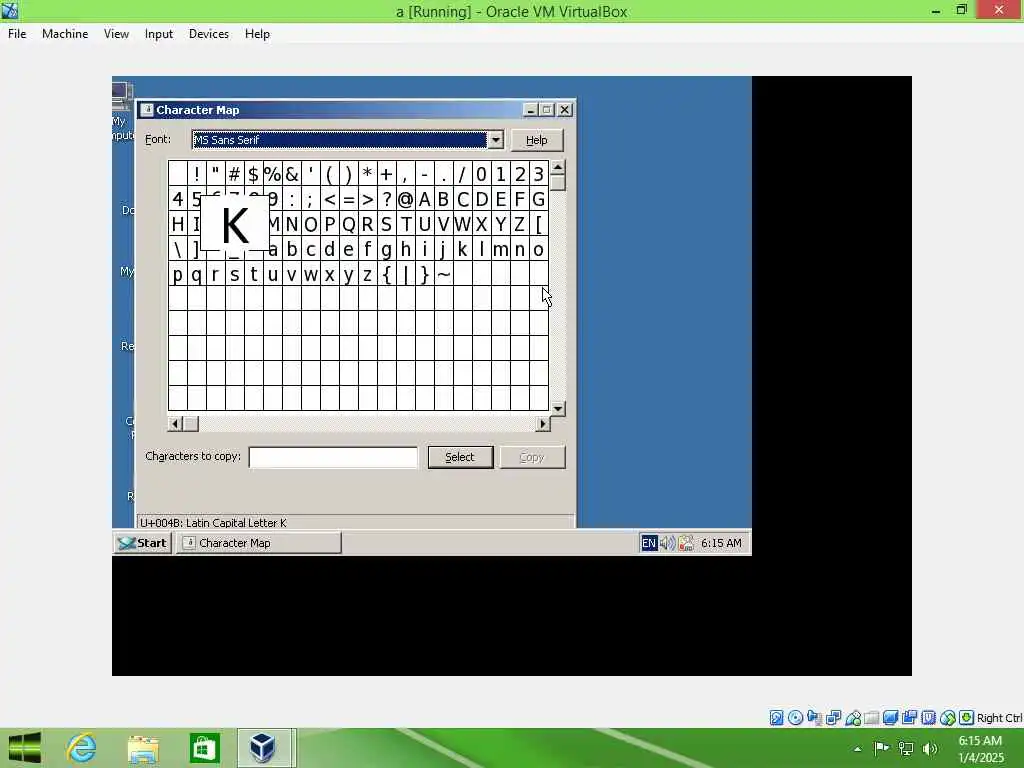
Task: Select the lowercase letter k cell
Action: (462, 249)
